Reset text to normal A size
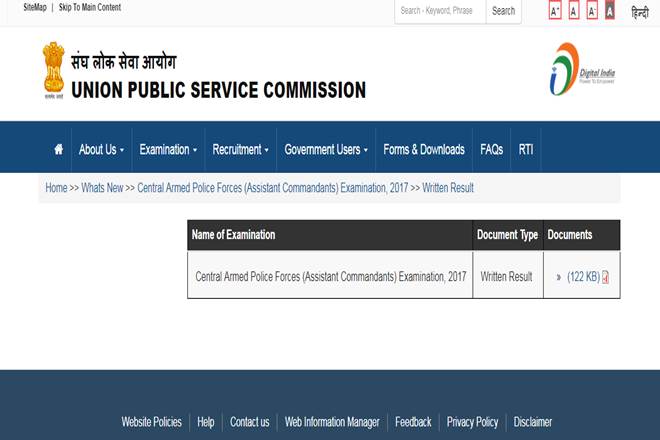 (x=574, y=11)
